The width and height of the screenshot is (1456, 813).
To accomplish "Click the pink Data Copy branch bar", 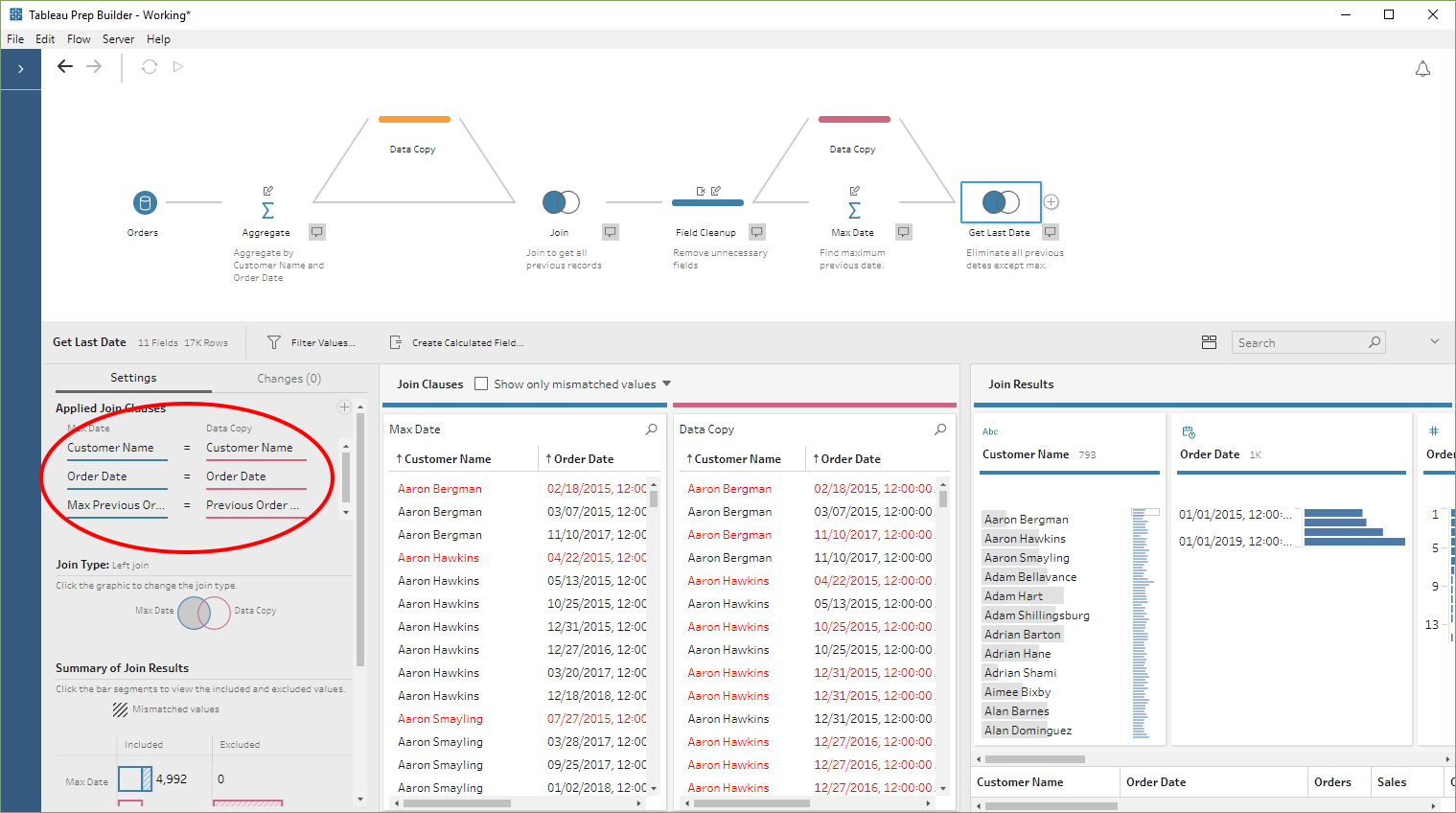I will pyautogui.click(x=854, y=120).
